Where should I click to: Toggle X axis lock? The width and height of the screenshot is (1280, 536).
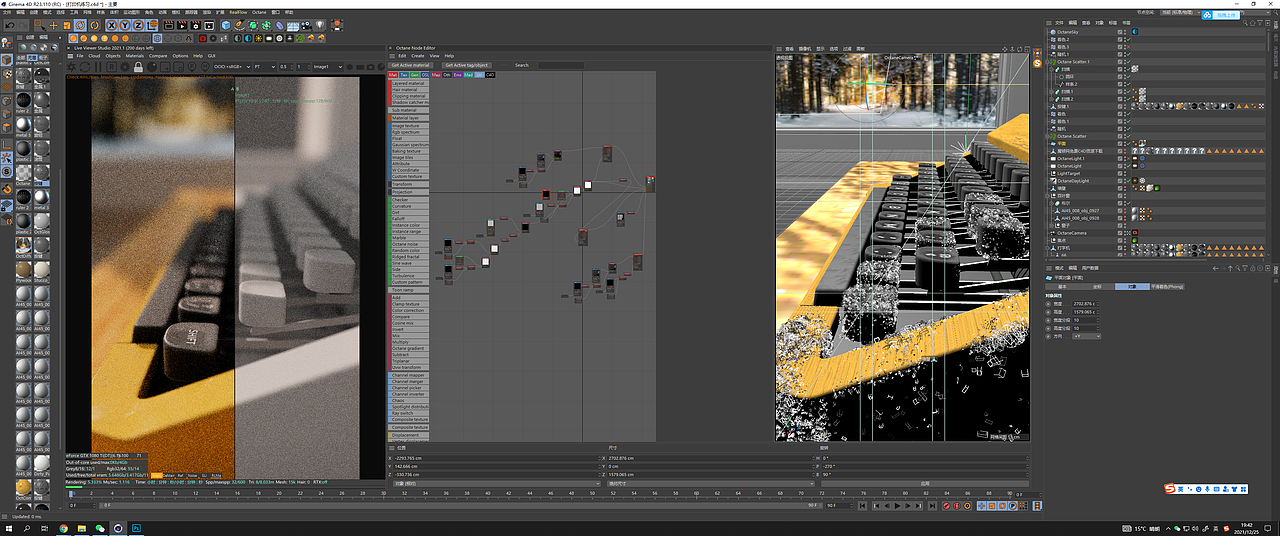112,25
